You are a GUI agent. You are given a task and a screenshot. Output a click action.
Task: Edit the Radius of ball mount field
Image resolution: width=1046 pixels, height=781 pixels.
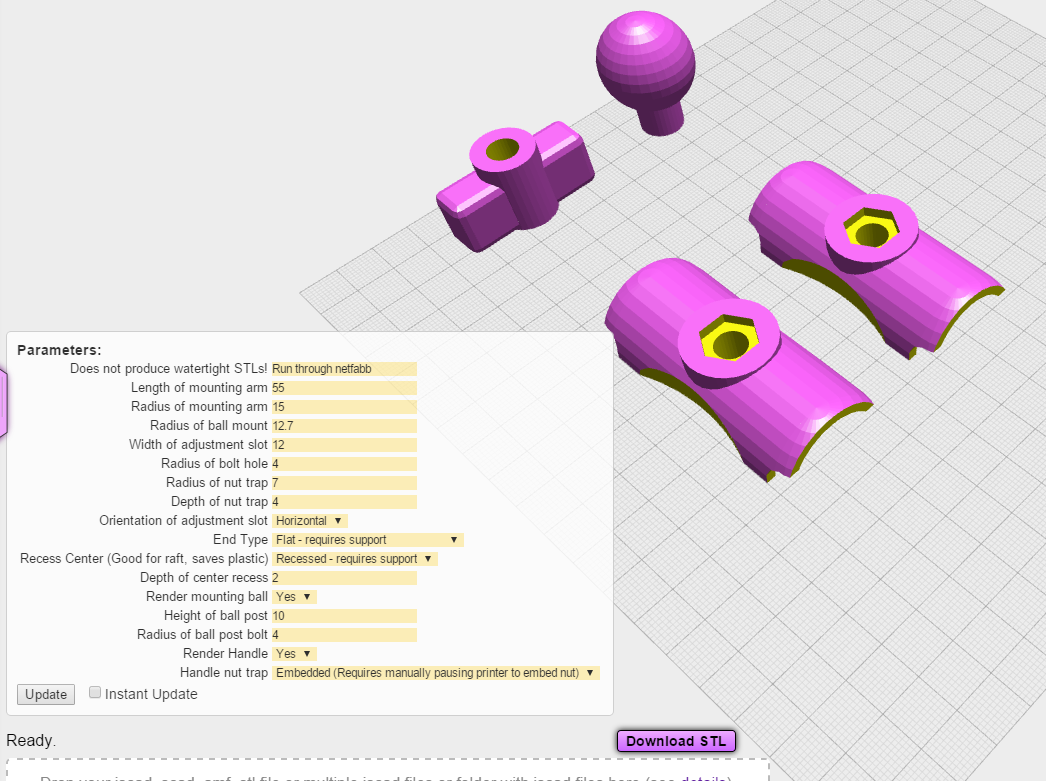(344, 426)
